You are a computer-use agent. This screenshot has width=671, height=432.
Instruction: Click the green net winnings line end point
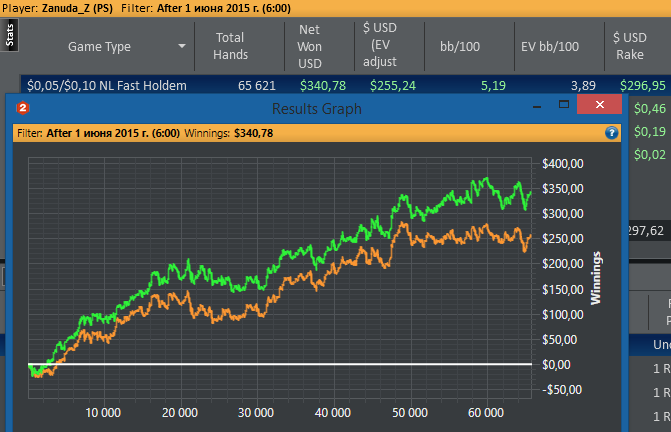click(x=531, y=192)
